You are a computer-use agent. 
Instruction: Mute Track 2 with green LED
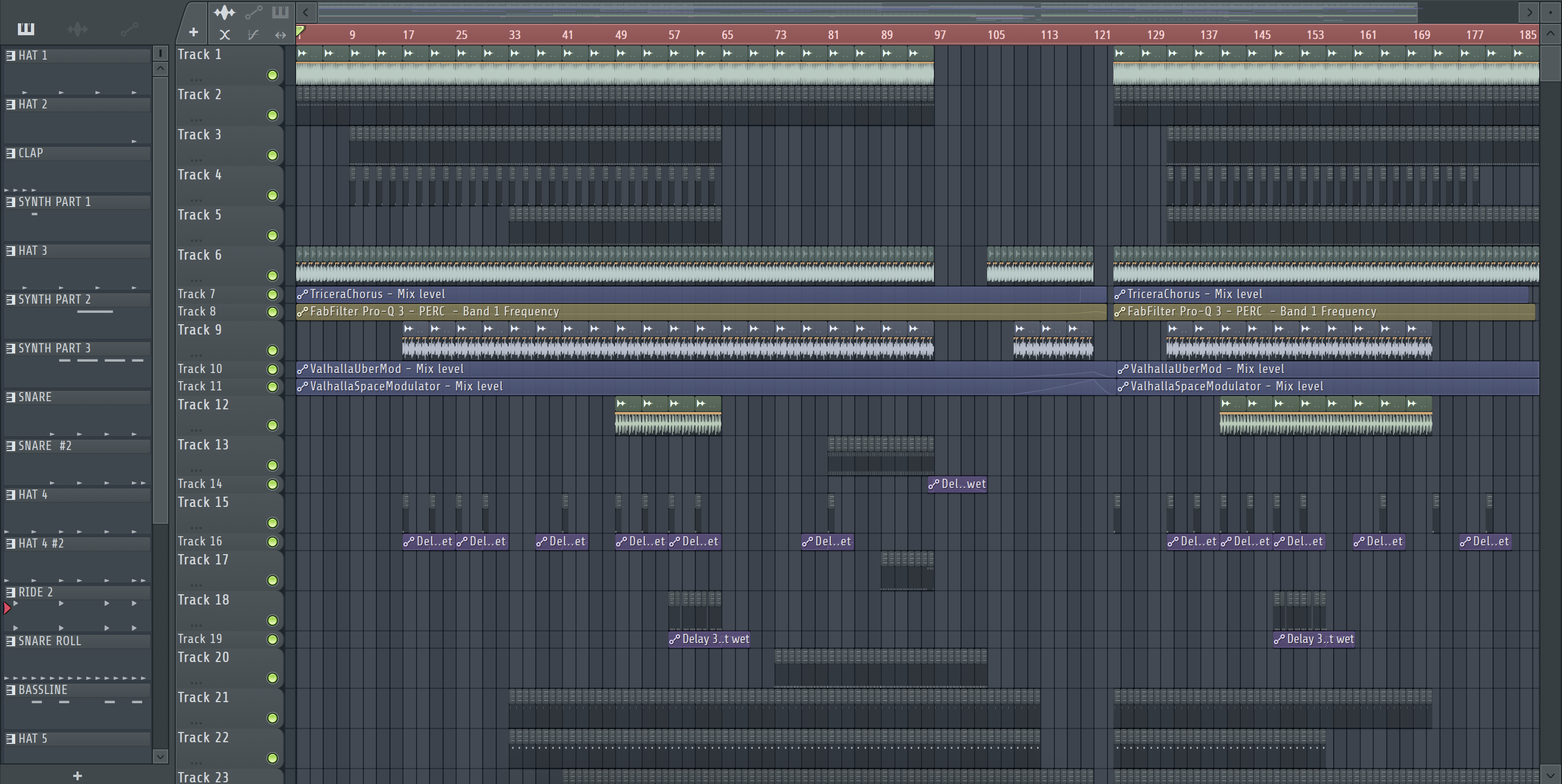click(x=272, y=115)
